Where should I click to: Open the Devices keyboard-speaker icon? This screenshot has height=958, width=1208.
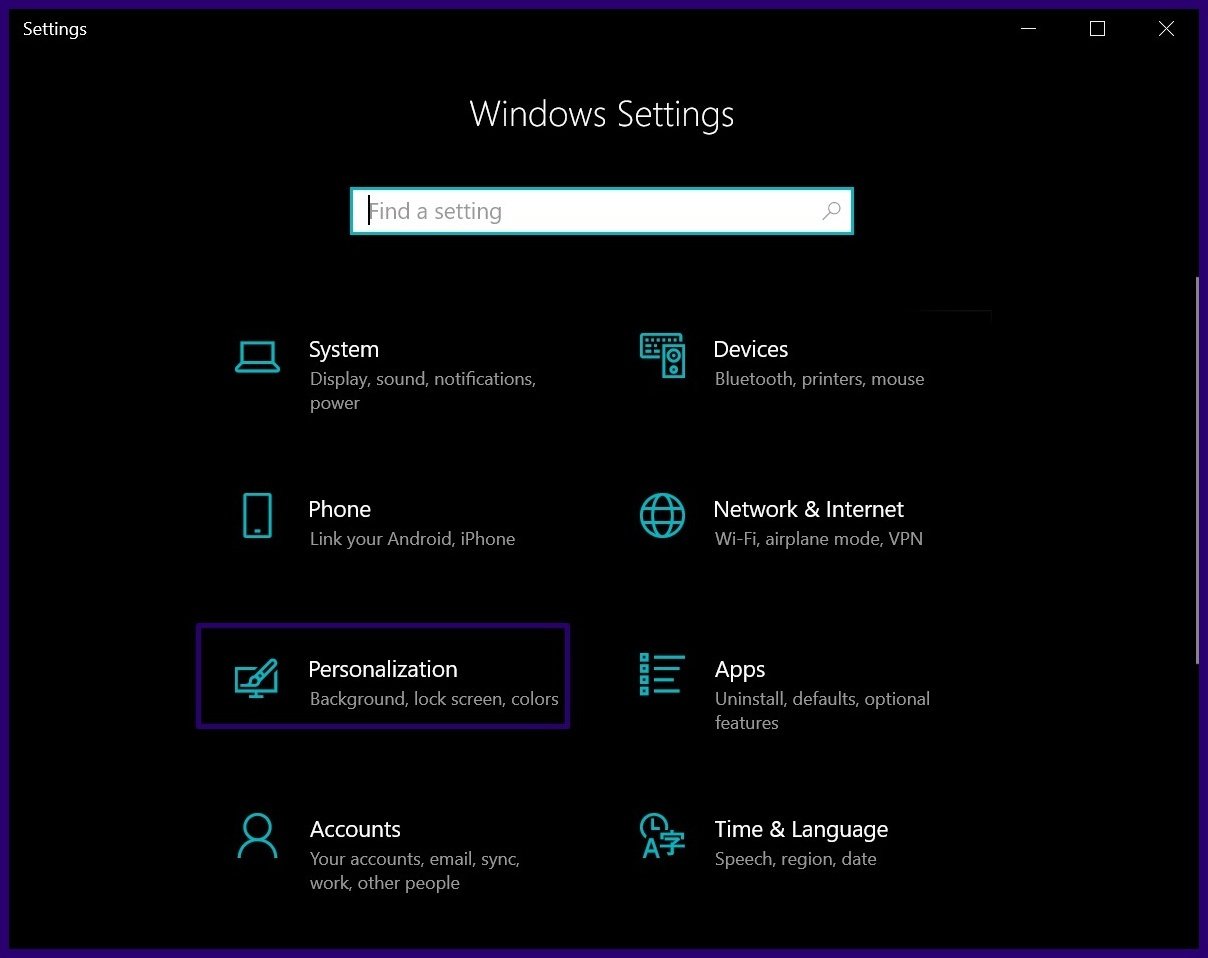(662, 356)
